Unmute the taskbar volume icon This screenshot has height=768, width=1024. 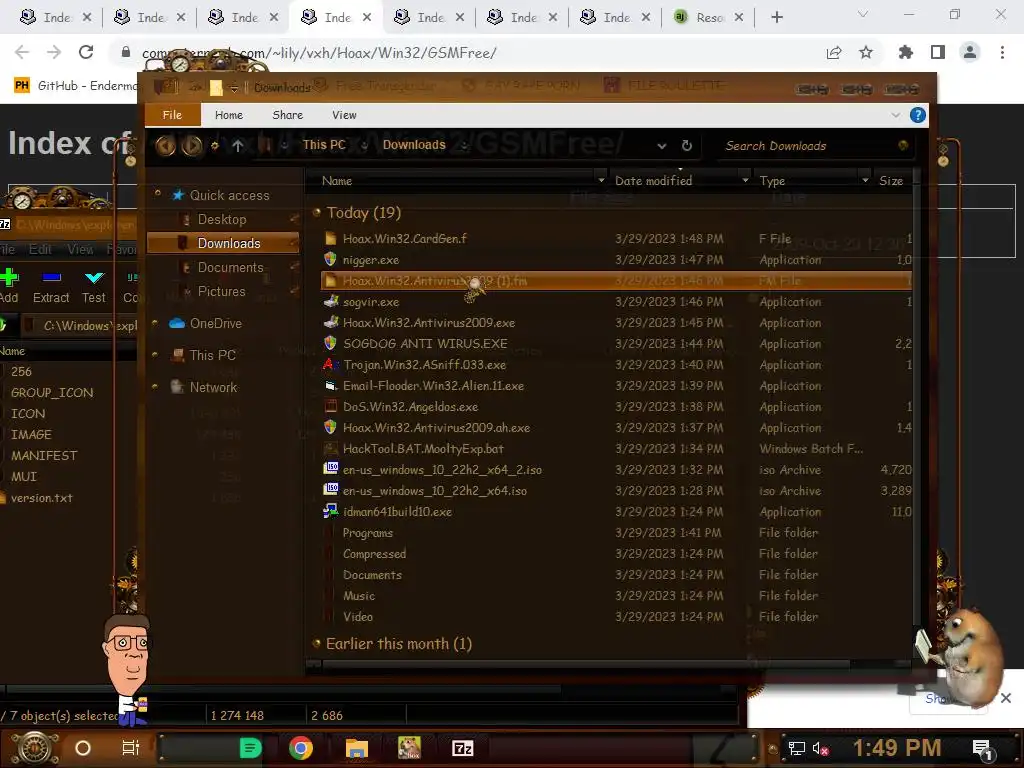coord(822,748)
